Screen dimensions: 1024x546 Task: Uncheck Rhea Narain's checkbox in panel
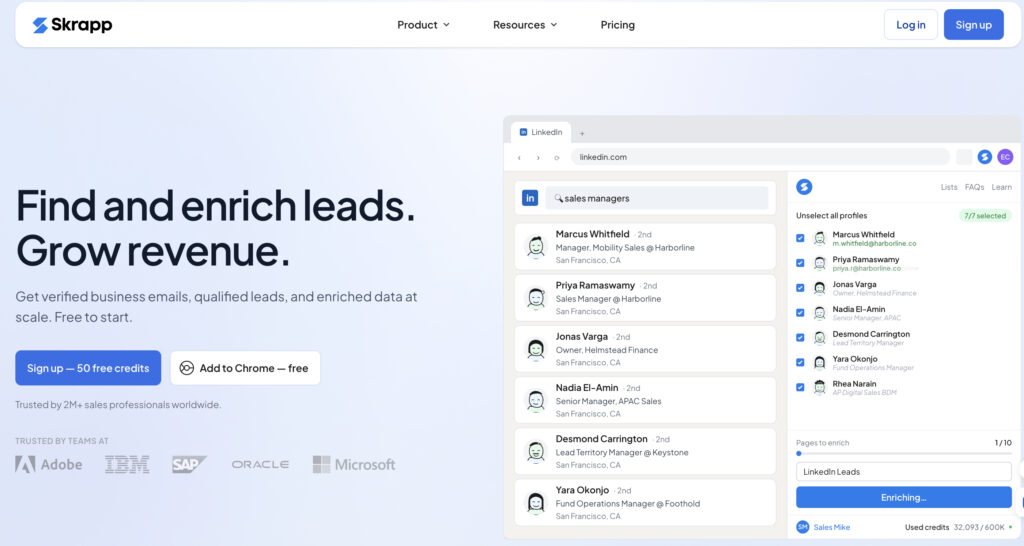800,387
